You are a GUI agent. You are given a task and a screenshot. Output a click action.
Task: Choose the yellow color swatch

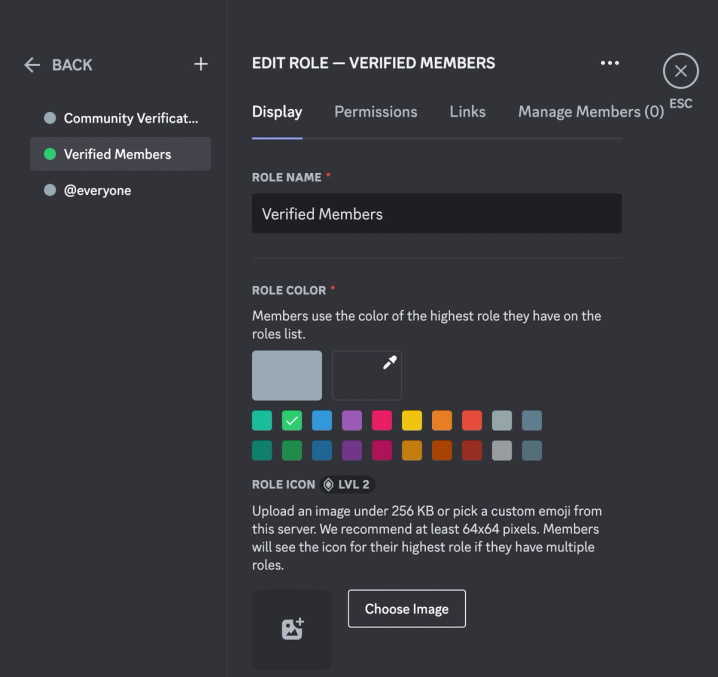click(412, 420)
